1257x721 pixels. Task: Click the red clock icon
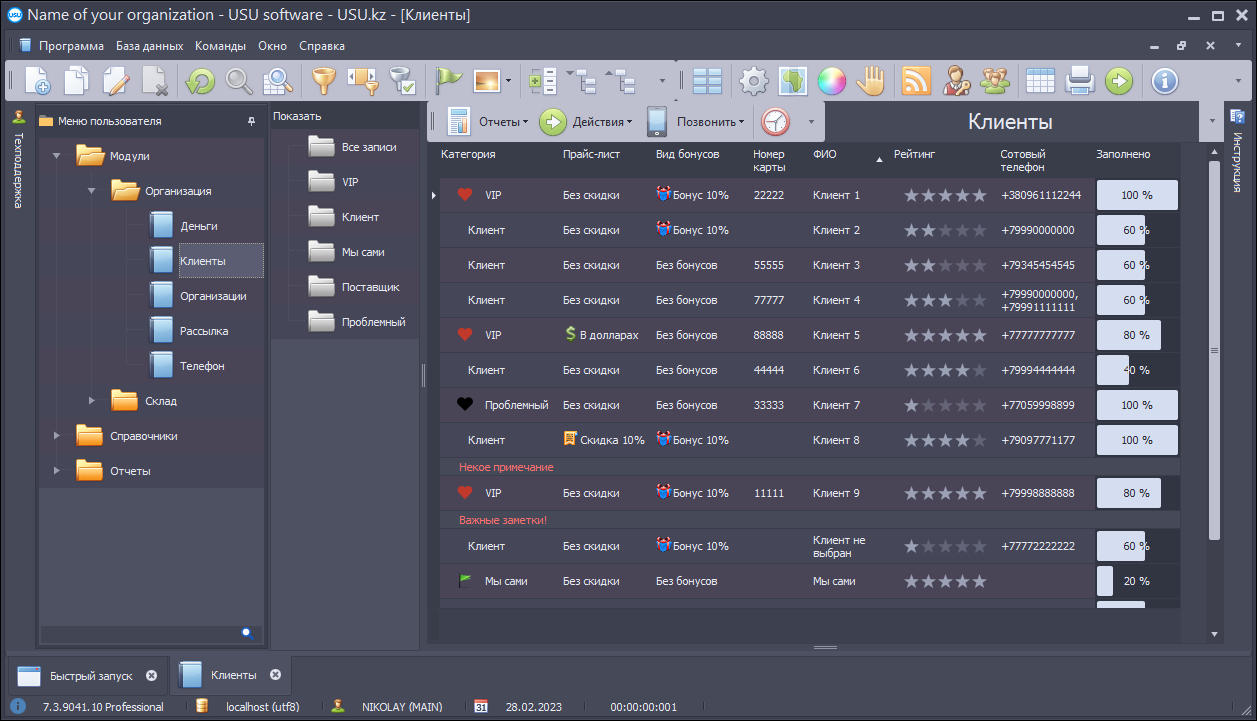click(775, 122)
